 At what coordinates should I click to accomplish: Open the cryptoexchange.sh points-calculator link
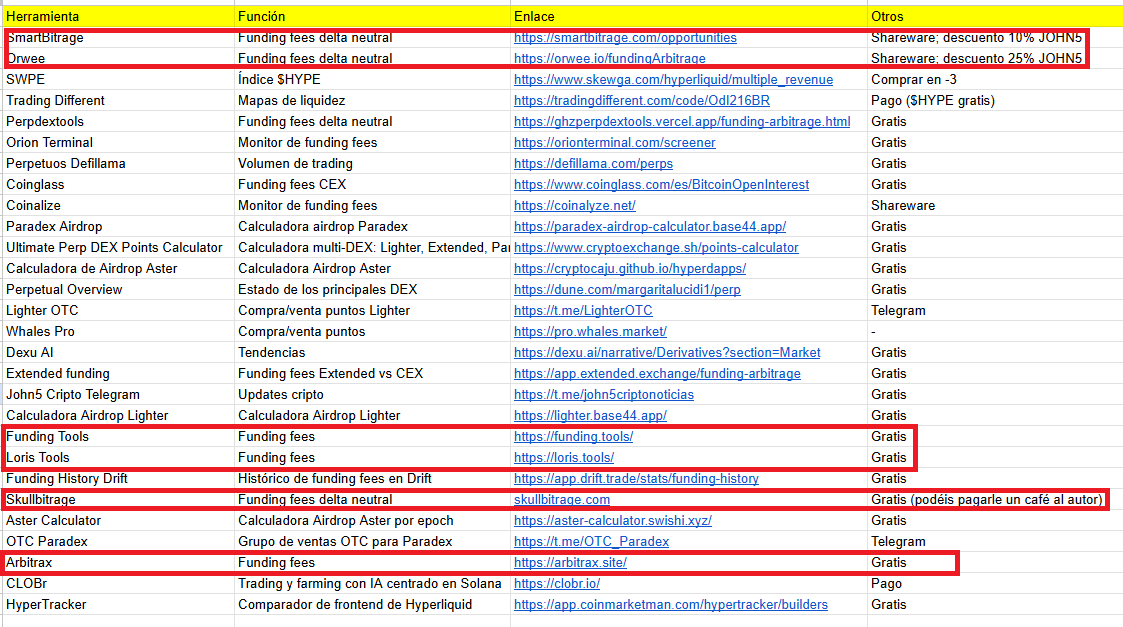click(x=656, y=247)
